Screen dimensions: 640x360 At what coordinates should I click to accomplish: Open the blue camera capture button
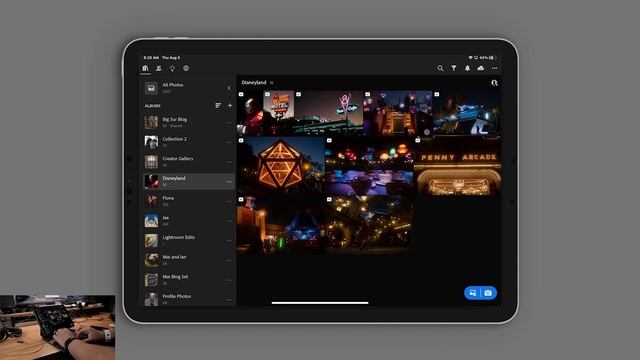[489, 293]
